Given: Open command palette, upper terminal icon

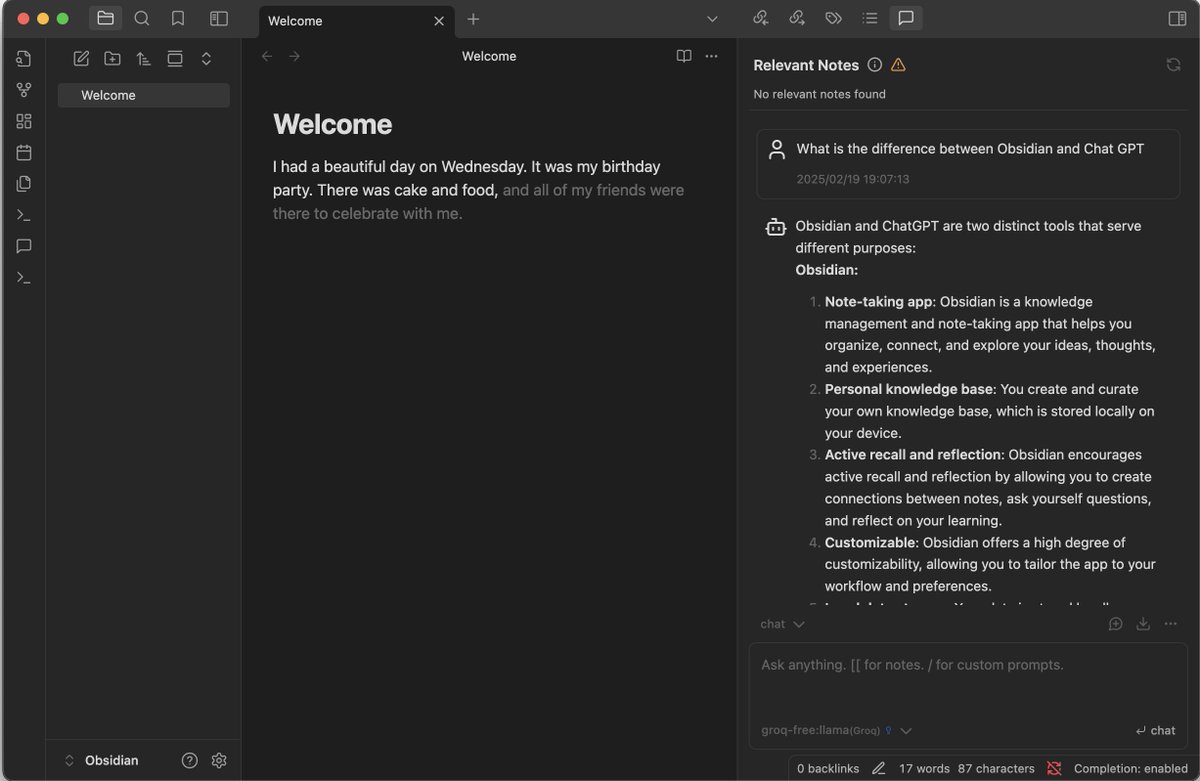Looking at the screenshot, I should point(24,215).
